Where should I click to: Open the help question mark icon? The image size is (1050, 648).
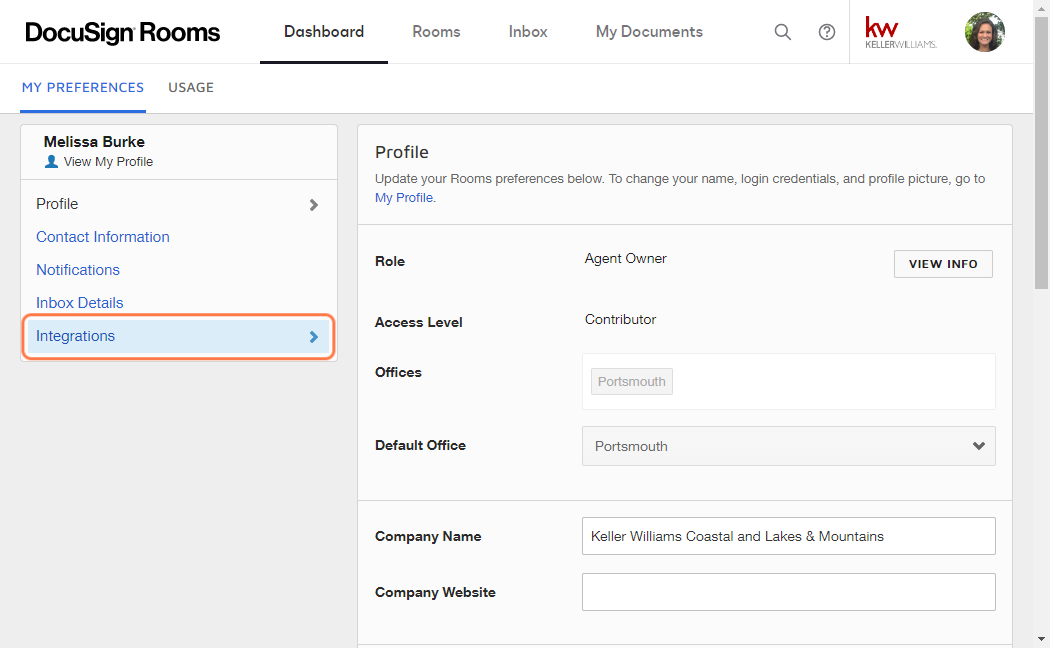coord(826,31)
